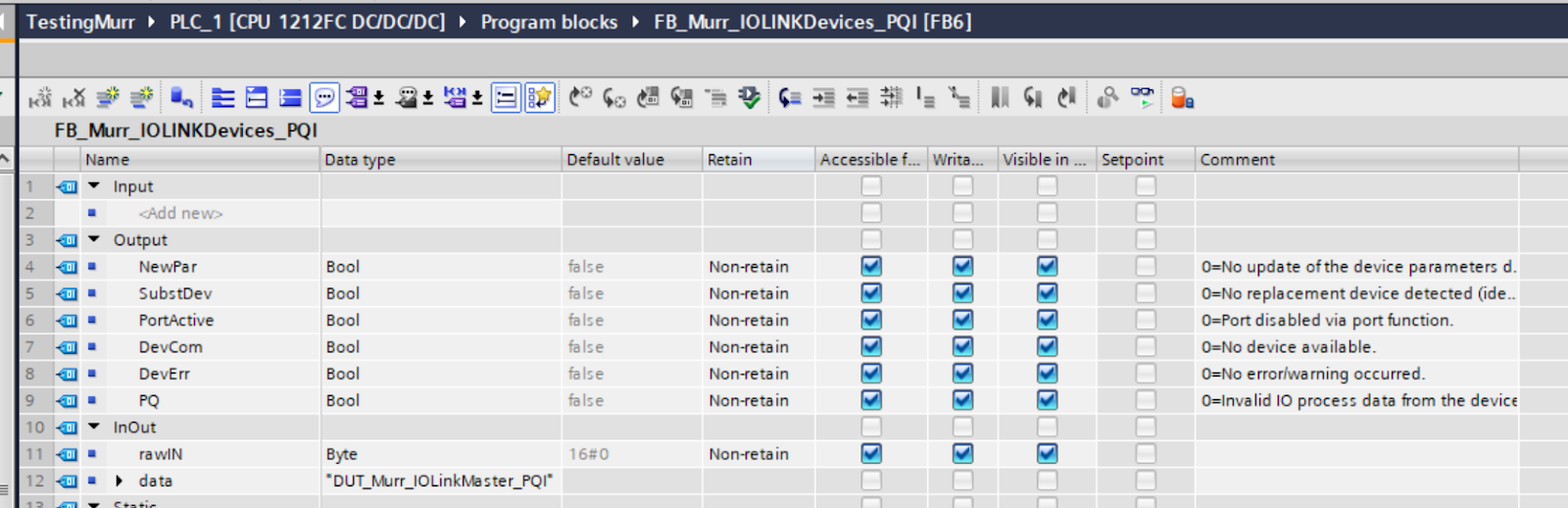Click the go to next error icon
This screenshot has height=508, width=1568.
614,97
